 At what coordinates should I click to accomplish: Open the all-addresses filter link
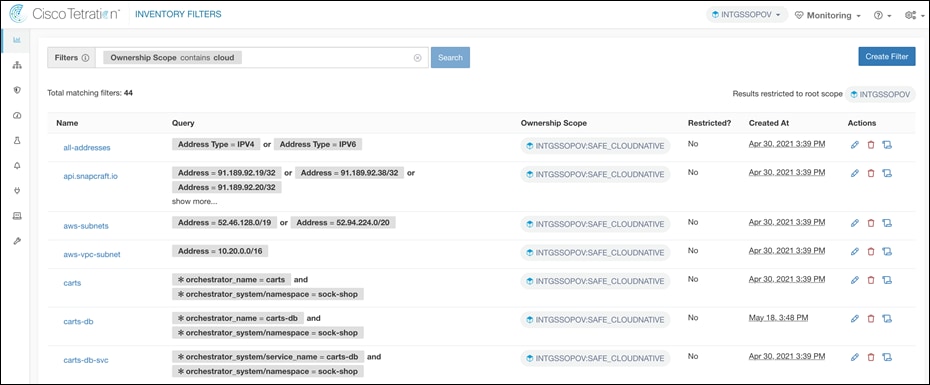[87, 148]
